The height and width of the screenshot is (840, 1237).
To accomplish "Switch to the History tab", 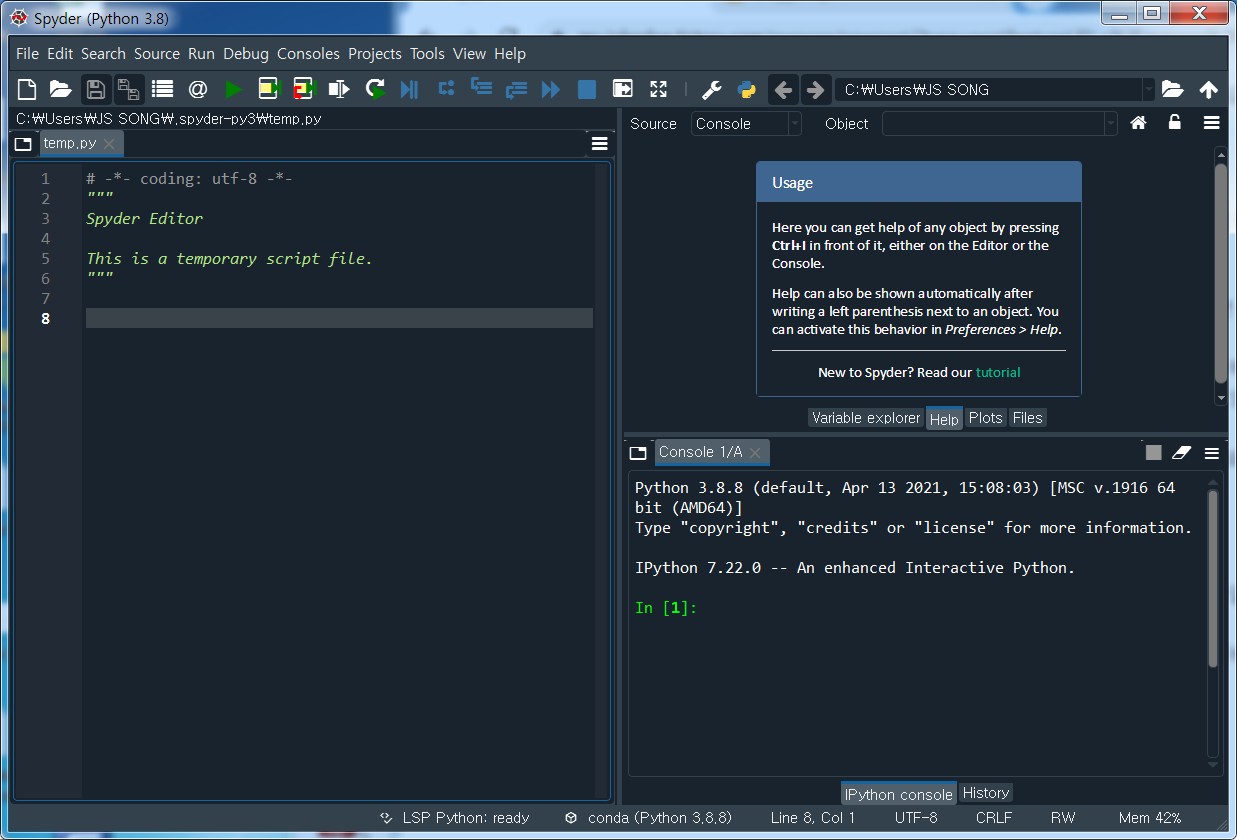I will click(986, 793).
